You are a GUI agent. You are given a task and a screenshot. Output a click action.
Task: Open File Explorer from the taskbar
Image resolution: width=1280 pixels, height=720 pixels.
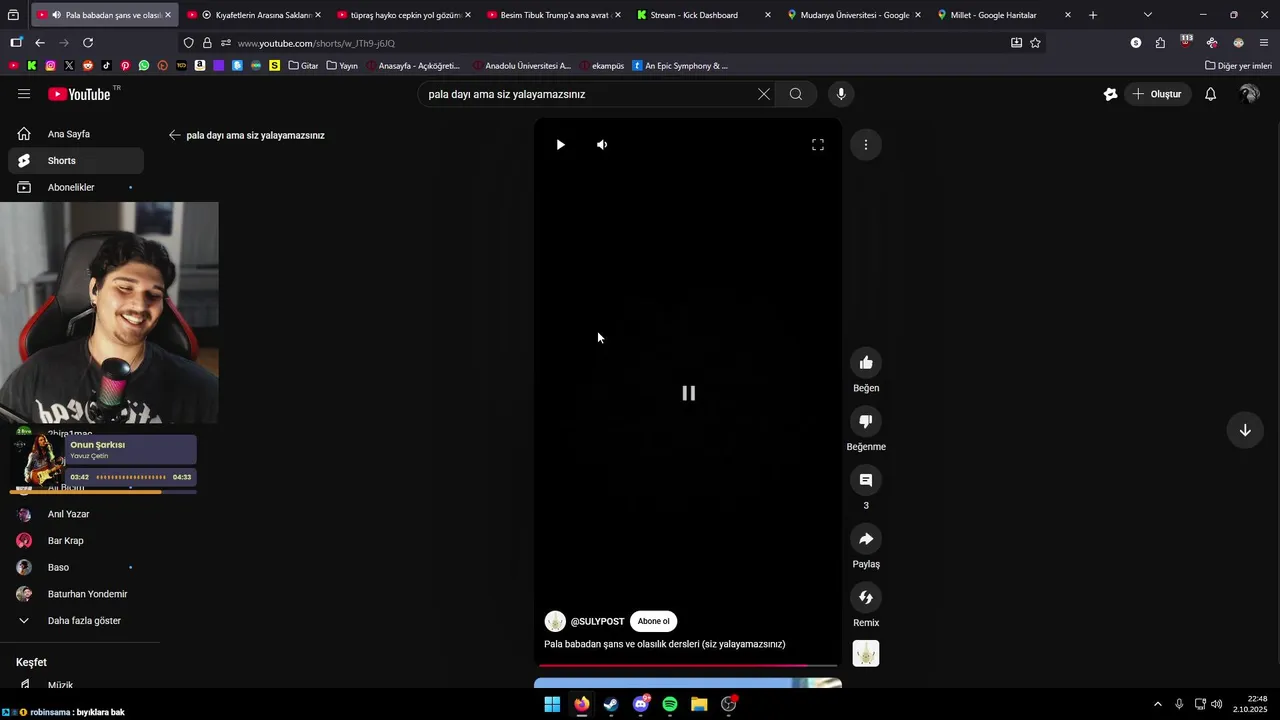pos(699,704)
